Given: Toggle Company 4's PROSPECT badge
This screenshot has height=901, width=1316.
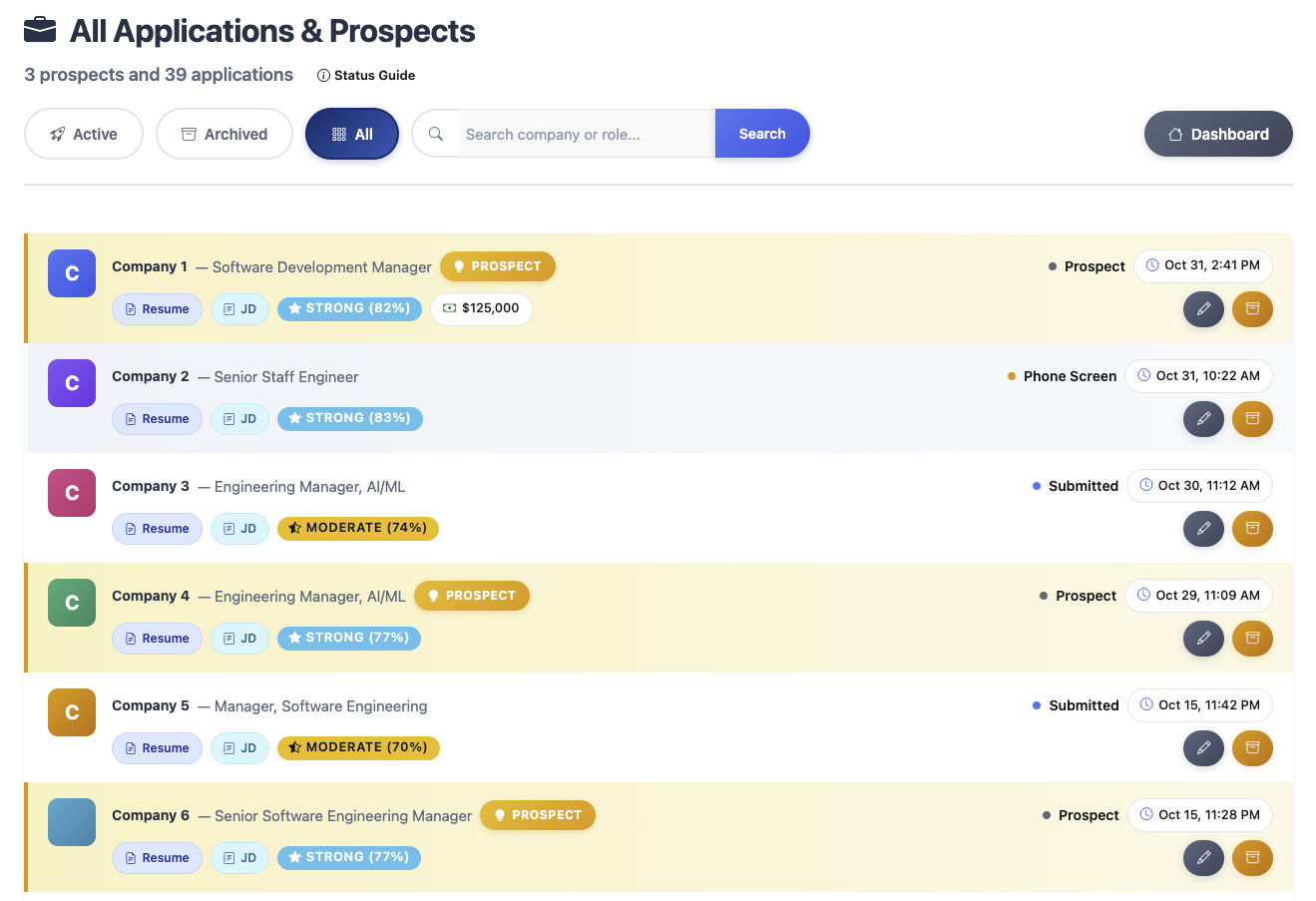Looking at the screenshot, I should click(471, 596).
